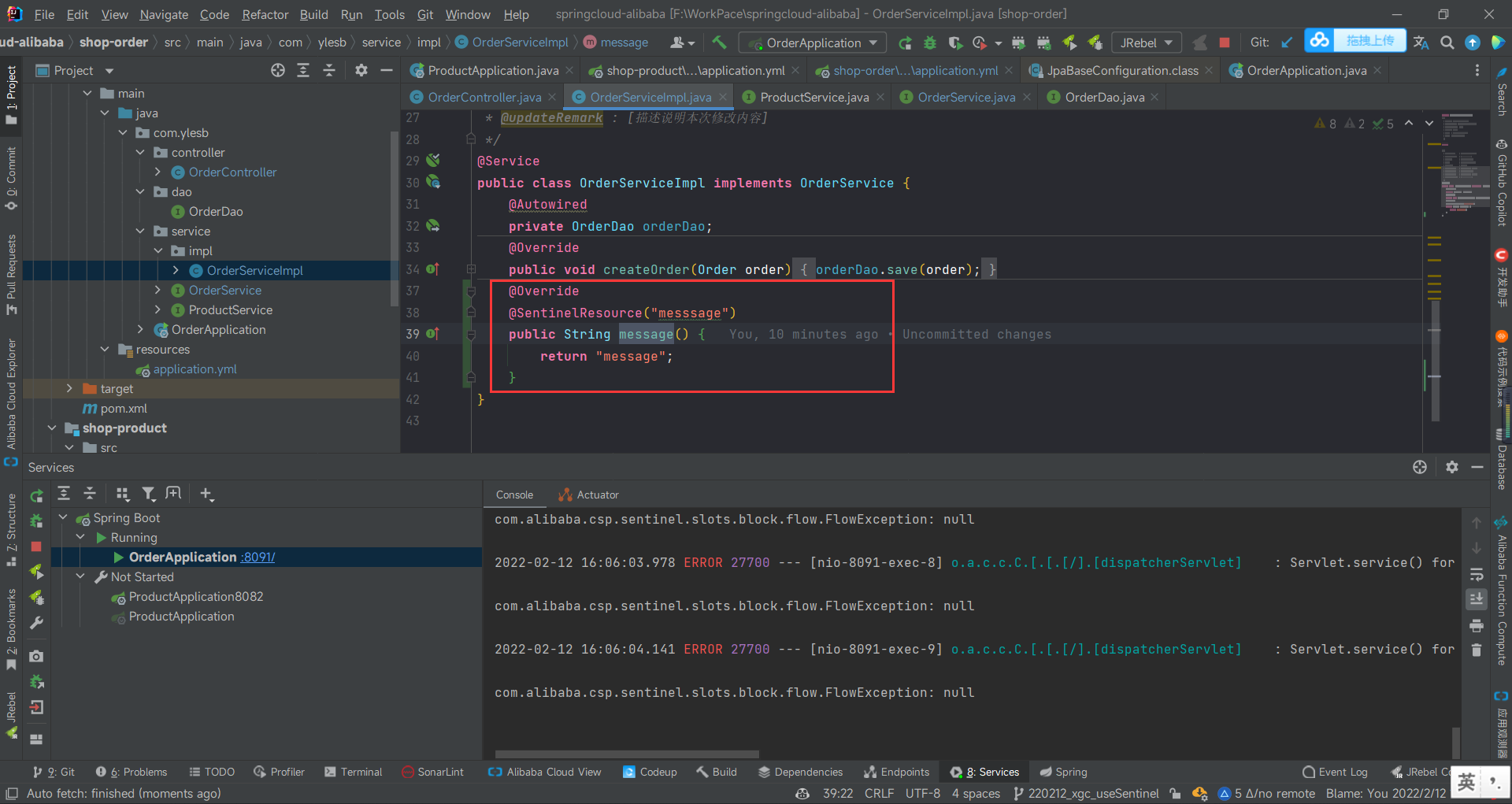This screenshot has width=1512, height=804.
Task: Click the Group By icon in Services toolbar
Action: (122, 494)
